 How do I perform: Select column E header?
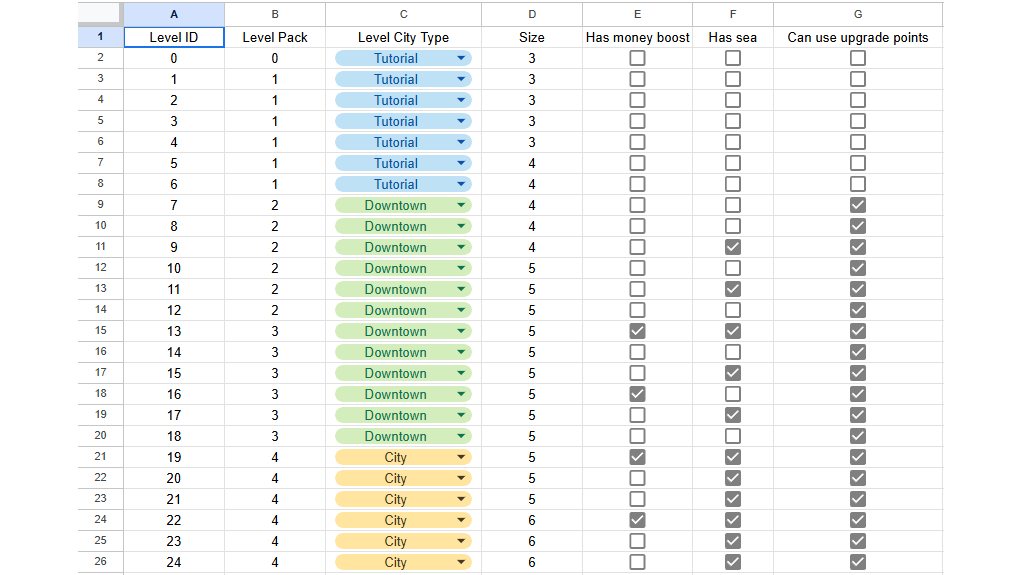tap(637, 14)
